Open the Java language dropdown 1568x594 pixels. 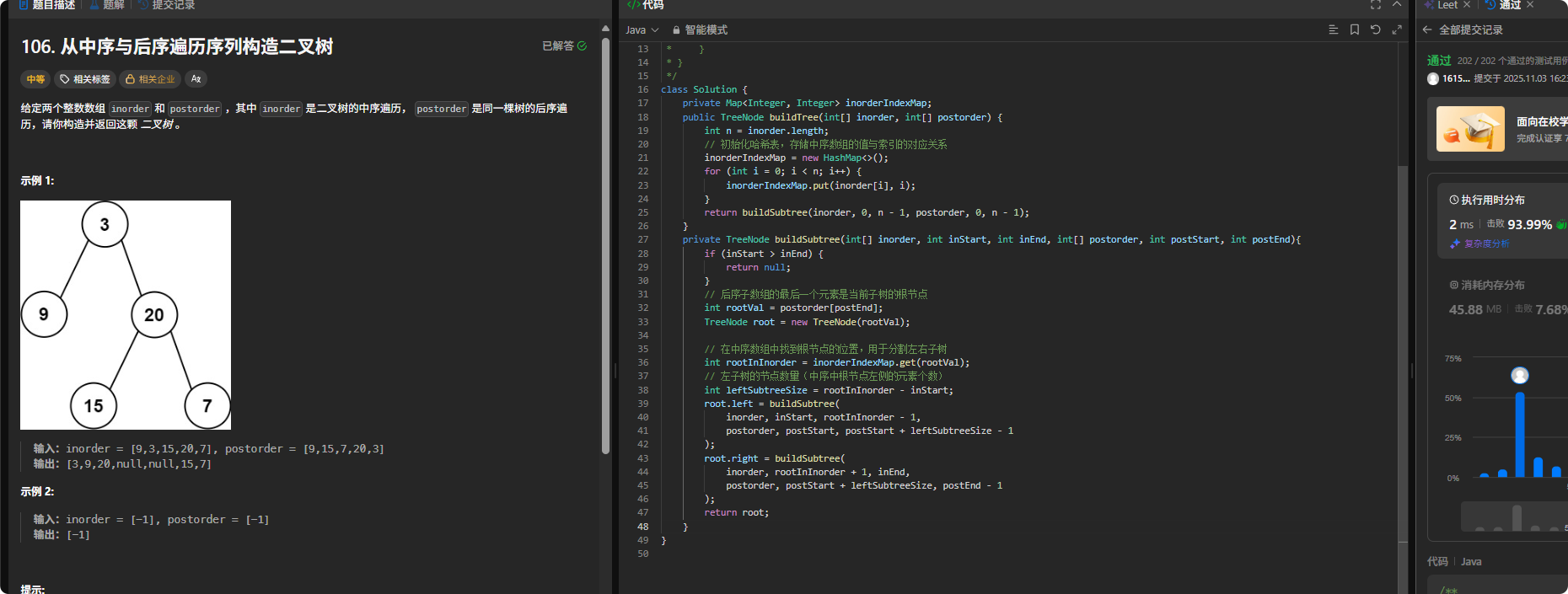point(642,30)
